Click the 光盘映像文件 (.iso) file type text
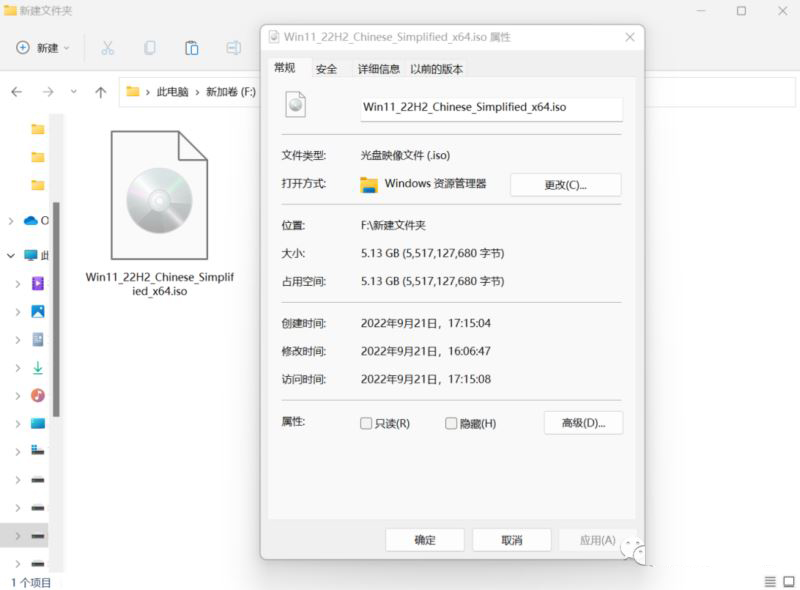This screenshot has height=590, width=800. tap(406, 155)
